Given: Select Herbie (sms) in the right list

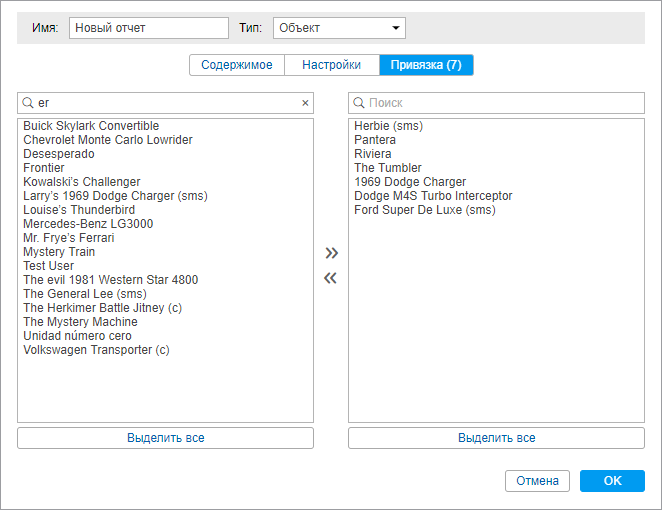Looking at the screenshot, I should (388, 126).
